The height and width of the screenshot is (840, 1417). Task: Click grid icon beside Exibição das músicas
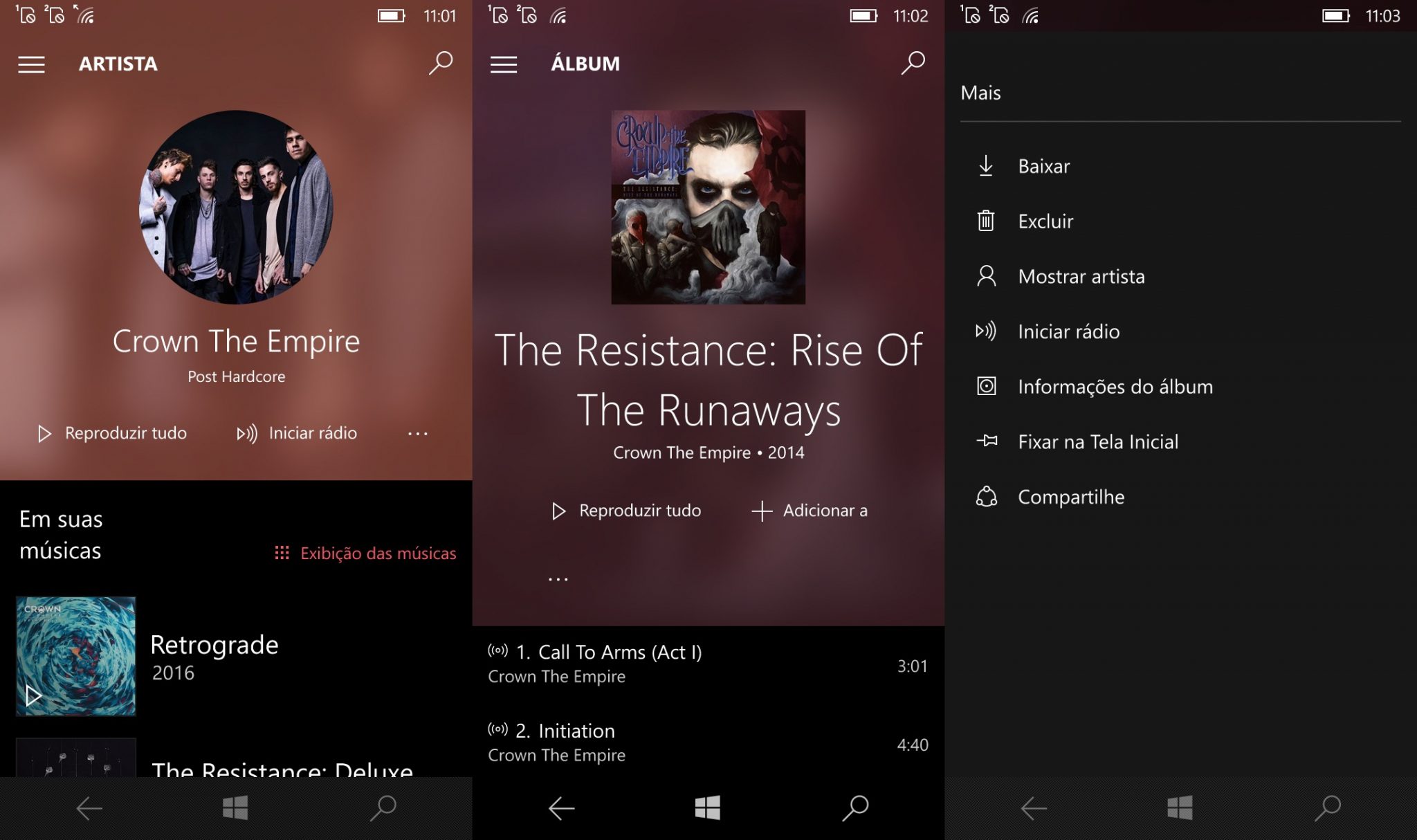pyautogui.click(x=282, y=553)
